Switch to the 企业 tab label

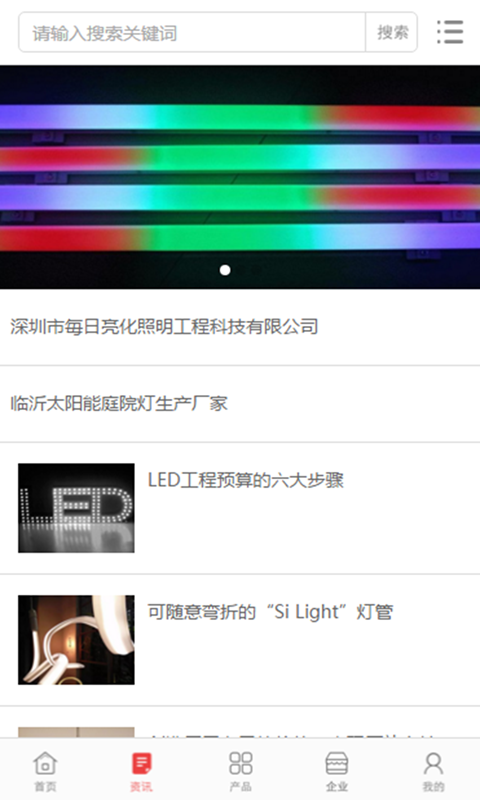[x=337, y=787]
